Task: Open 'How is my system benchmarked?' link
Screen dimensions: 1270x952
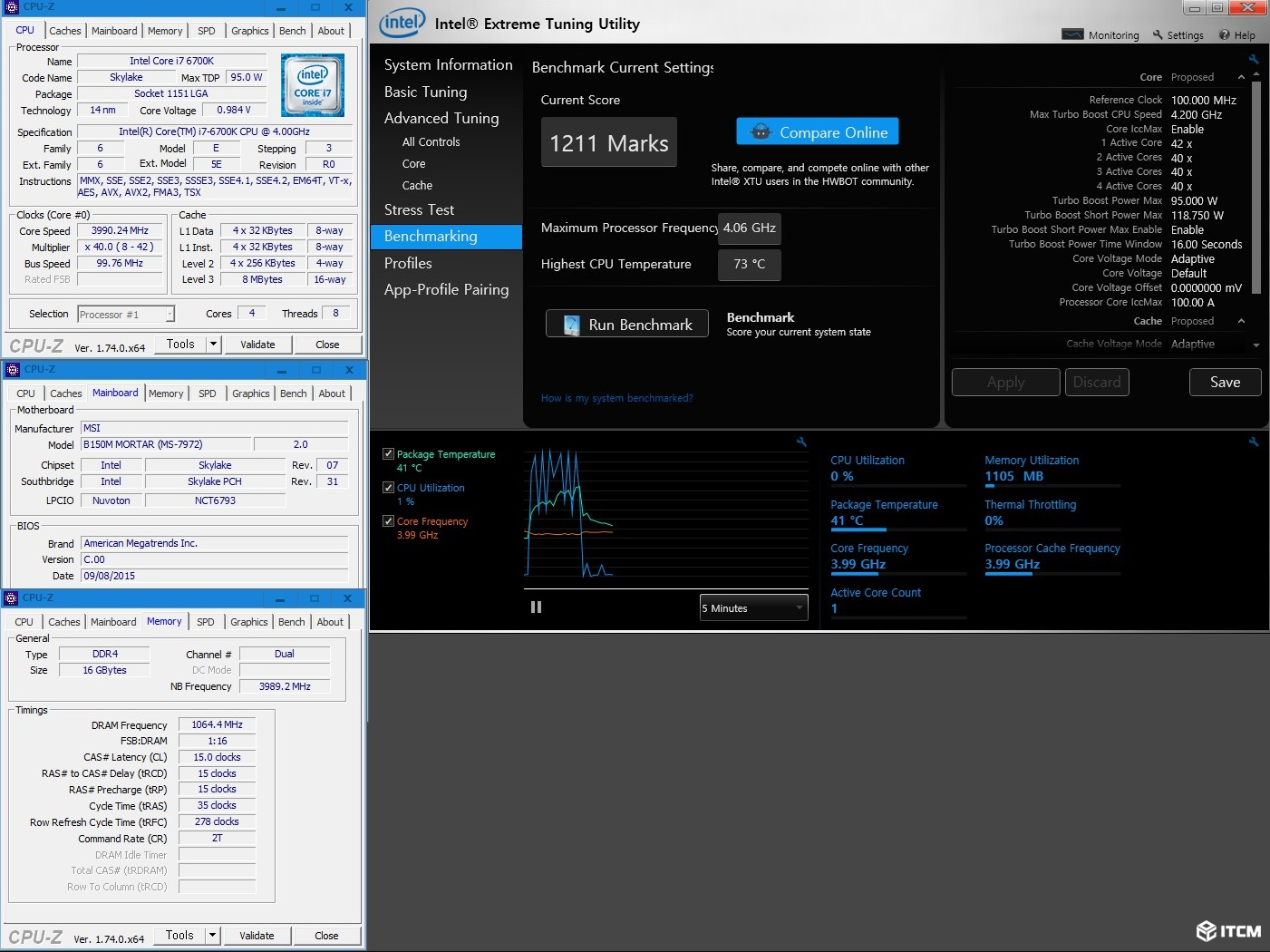Action: coord(616,398)
